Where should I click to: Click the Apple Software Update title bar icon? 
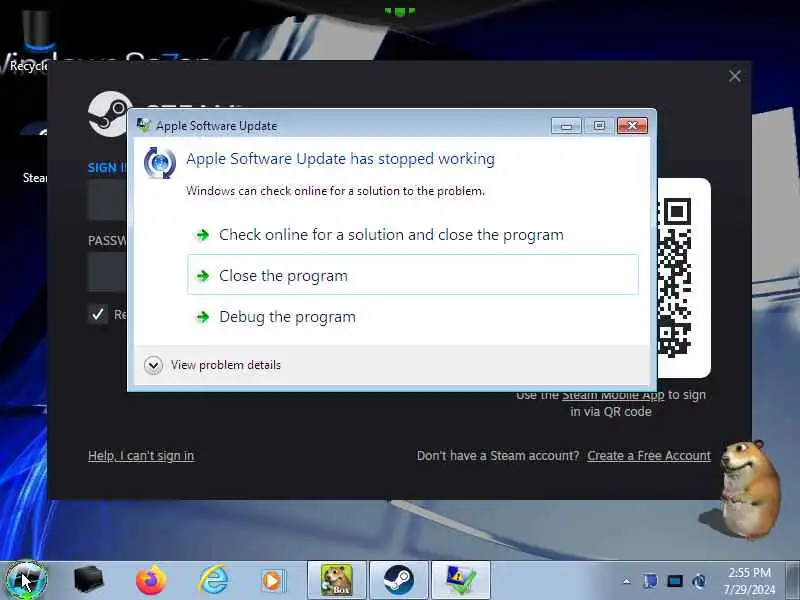pos(144,125)
